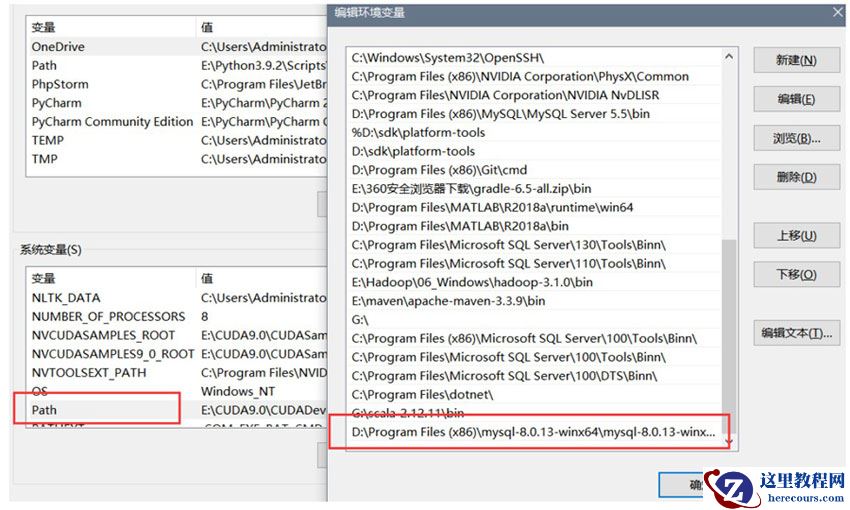Select NUMBER_OF_PROCESSORS system variable row

pos(177,317)
